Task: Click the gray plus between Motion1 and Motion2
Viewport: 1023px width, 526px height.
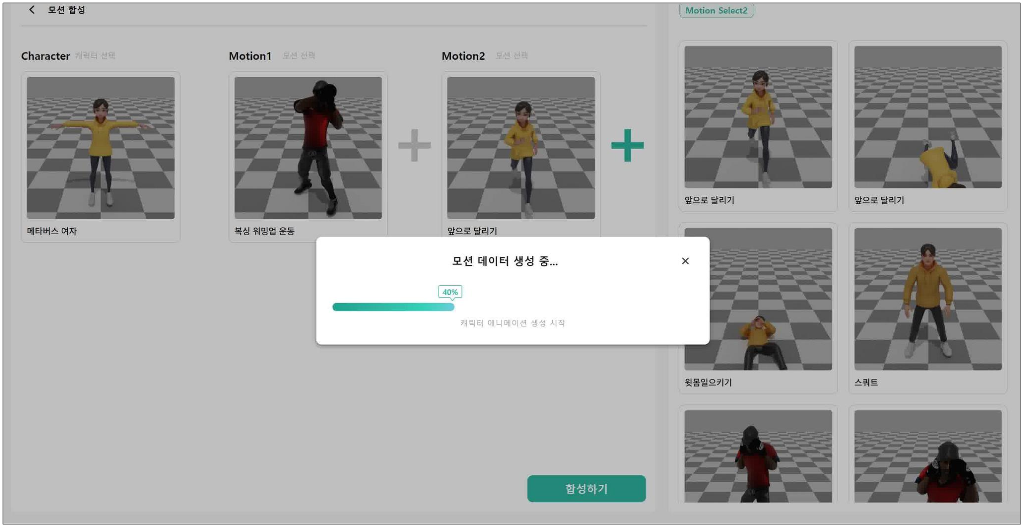Action: point(414,145)
